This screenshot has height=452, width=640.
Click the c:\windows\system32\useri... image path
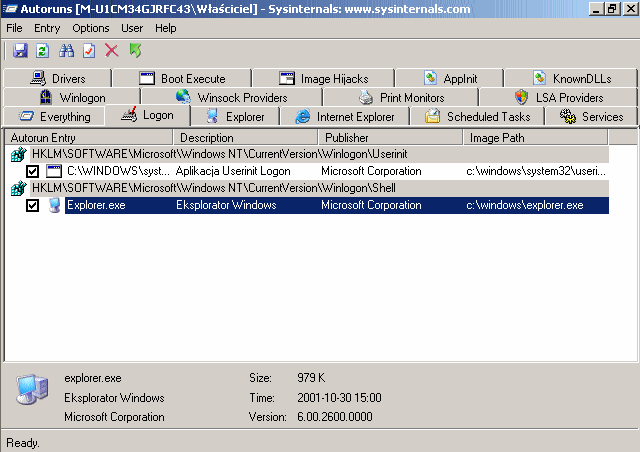tap(536, 171)
